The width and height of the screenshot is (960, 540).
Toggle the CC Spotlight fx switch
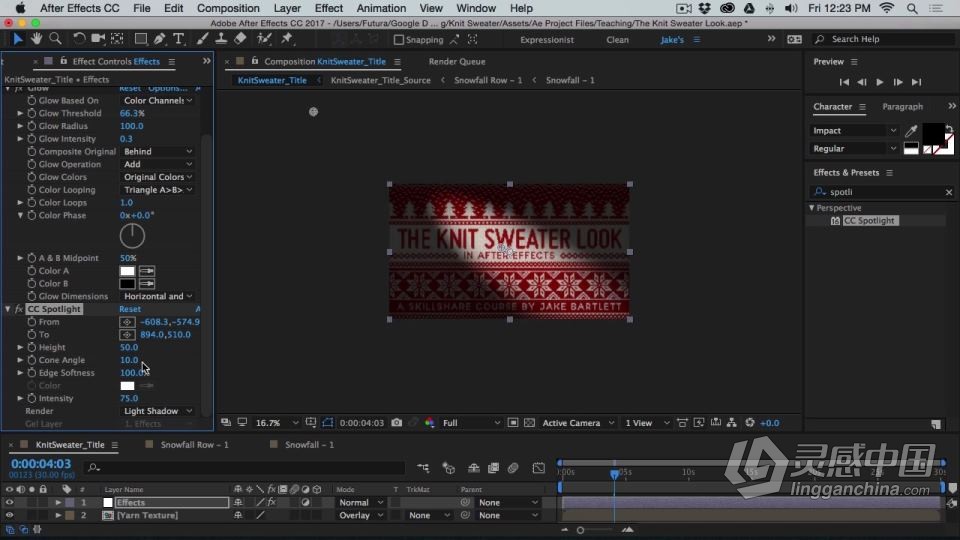coord(19,309)
